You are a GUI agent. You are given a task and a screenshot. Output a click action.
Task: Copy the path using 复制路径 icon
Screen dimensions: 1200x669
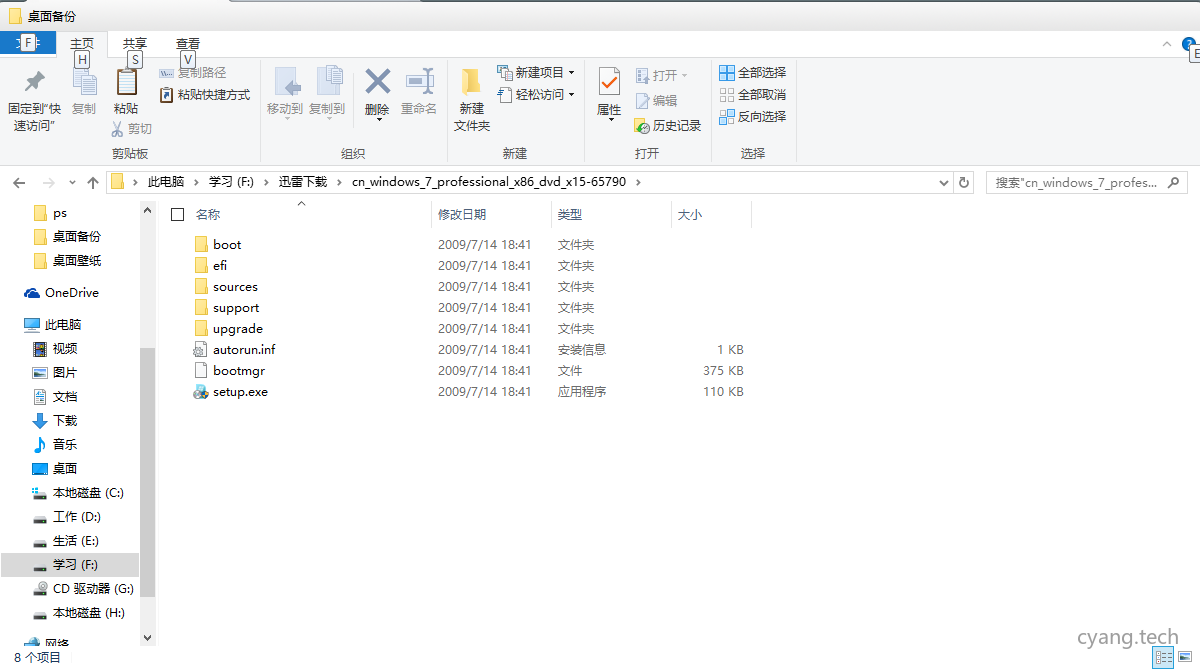coord(196,73)
